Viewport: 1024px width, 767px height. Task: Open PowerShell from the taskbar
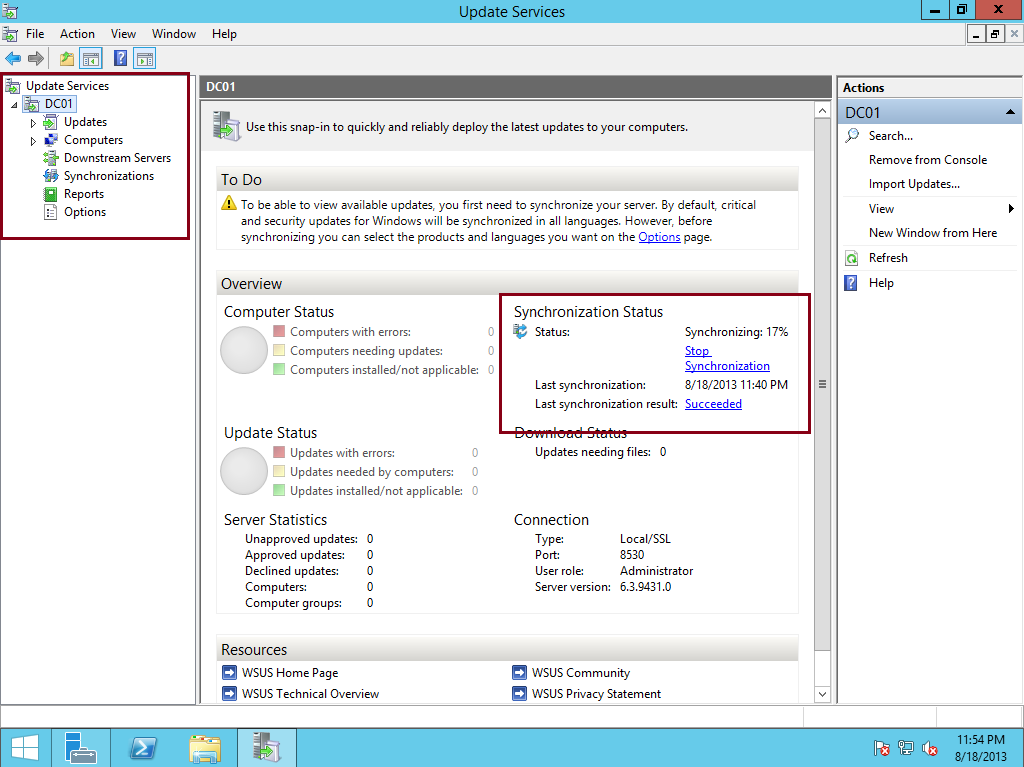pyautogui.click(x=143, y=748)
